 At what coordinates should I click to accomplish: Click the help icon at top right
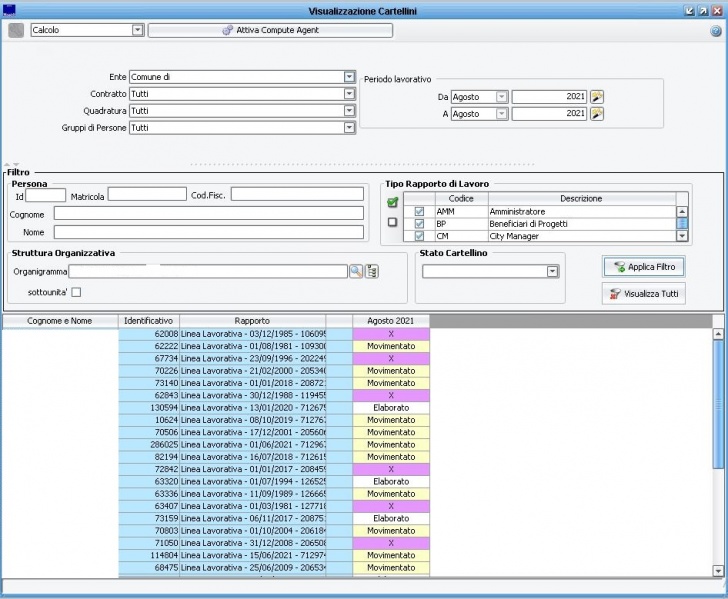click(x=716, y=31)
